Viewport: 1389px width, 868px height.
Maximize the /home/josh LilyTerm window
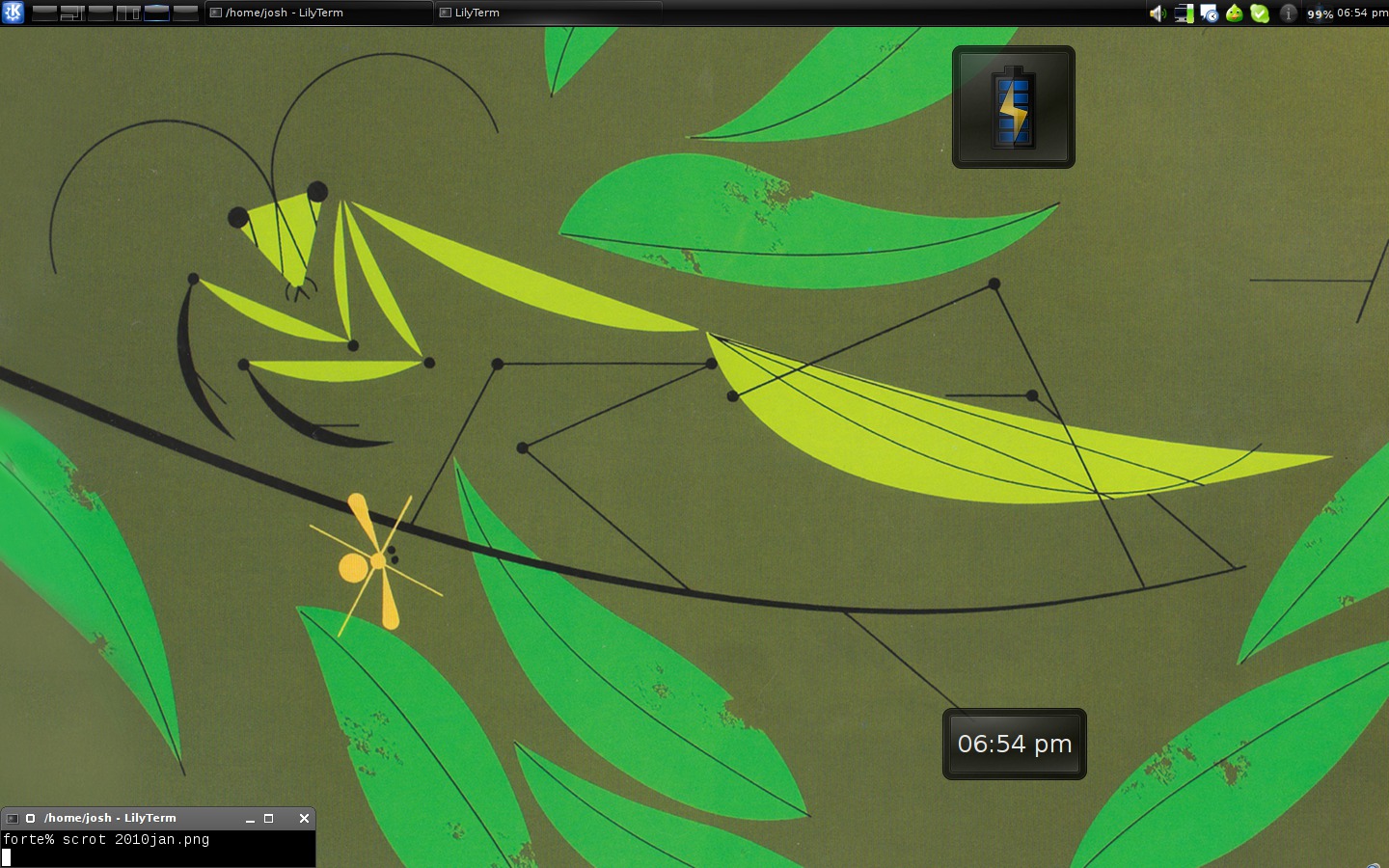click(269, 818)
